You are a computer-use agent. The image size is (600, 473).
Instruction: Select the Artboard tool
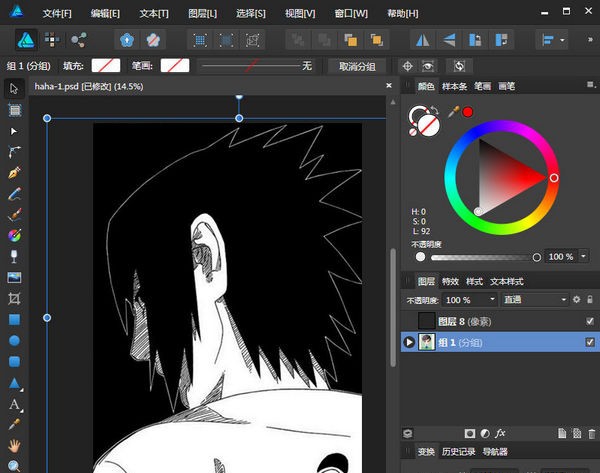pos(15,110)
